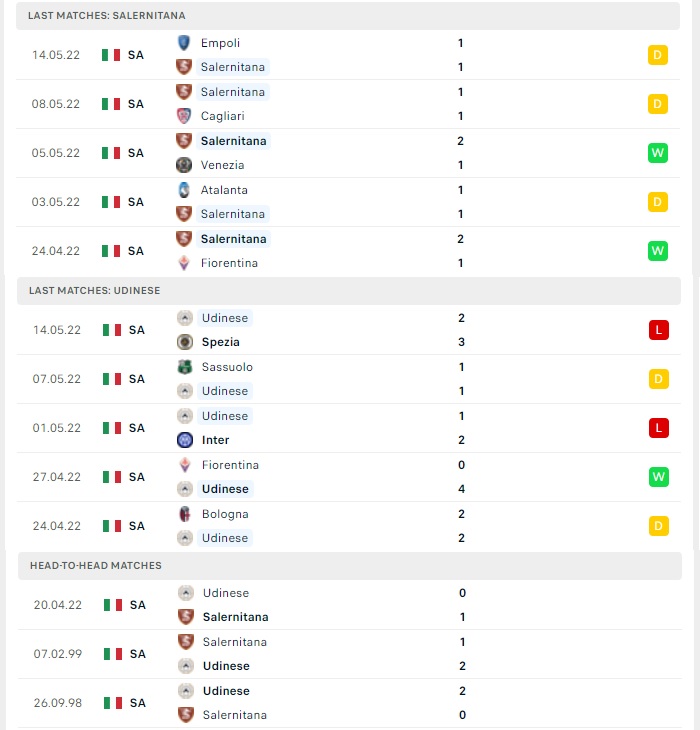Viewport: 700px width, 730px height.
Task: Open the Fiorentina 0-4 Udinese match row
Action: [349, 477]
